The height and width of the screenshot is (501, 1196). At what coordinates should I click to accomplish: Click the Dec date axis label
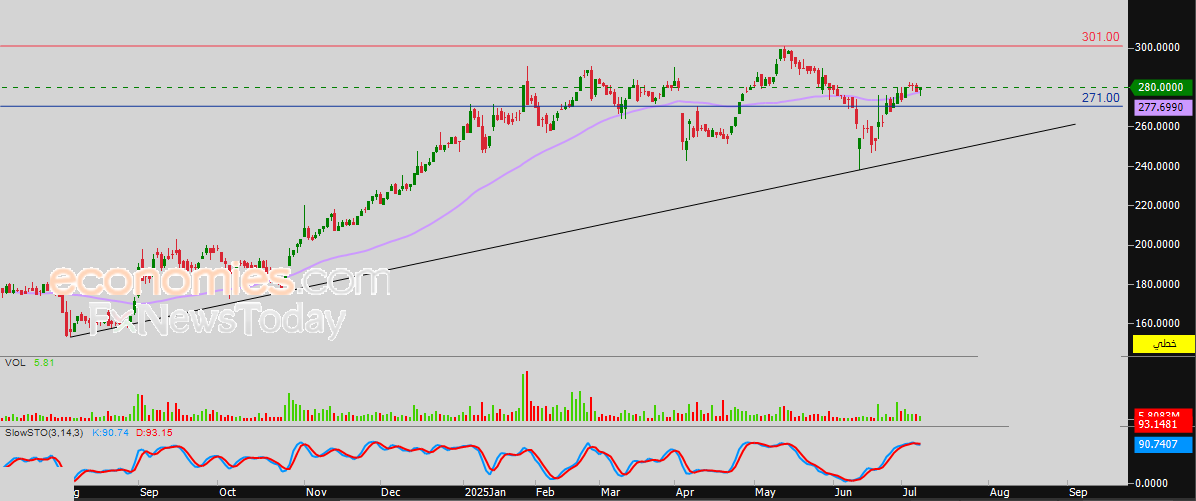(390, 493)
